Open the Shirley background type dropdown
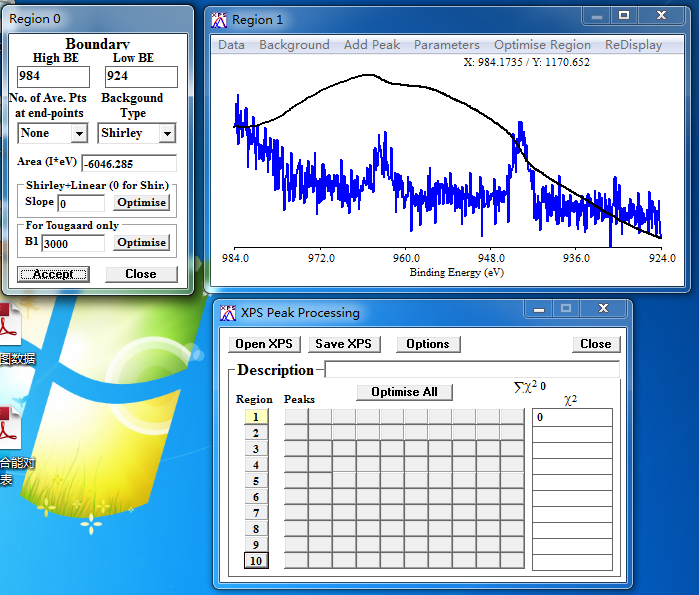The height and width of the screenshot is (595, 699). (166, 134)
